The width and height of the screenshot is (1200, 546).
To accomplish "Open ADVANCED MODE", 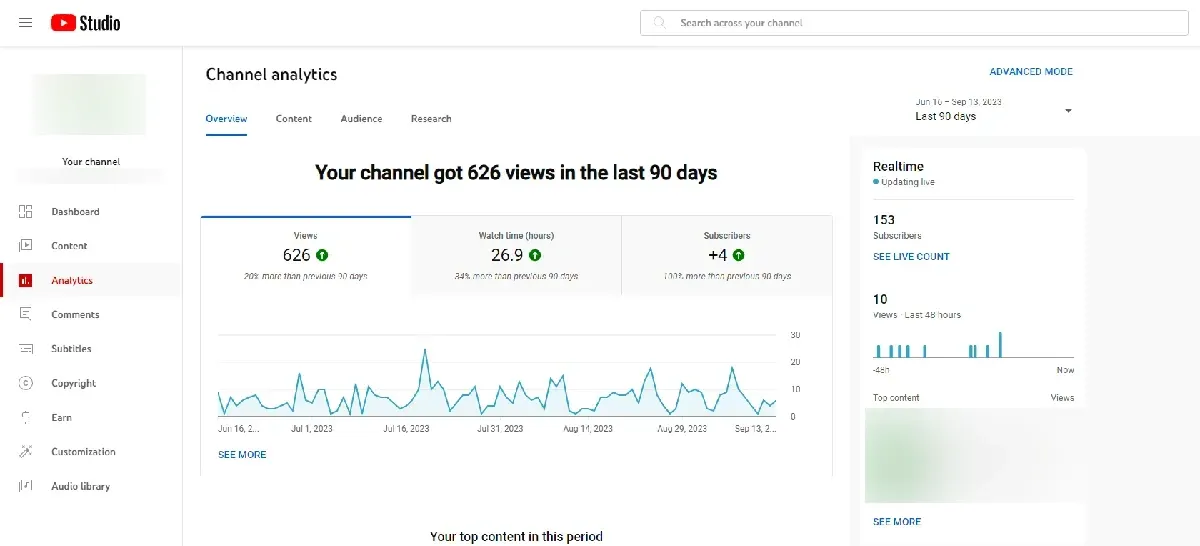I will point(1031,72).
